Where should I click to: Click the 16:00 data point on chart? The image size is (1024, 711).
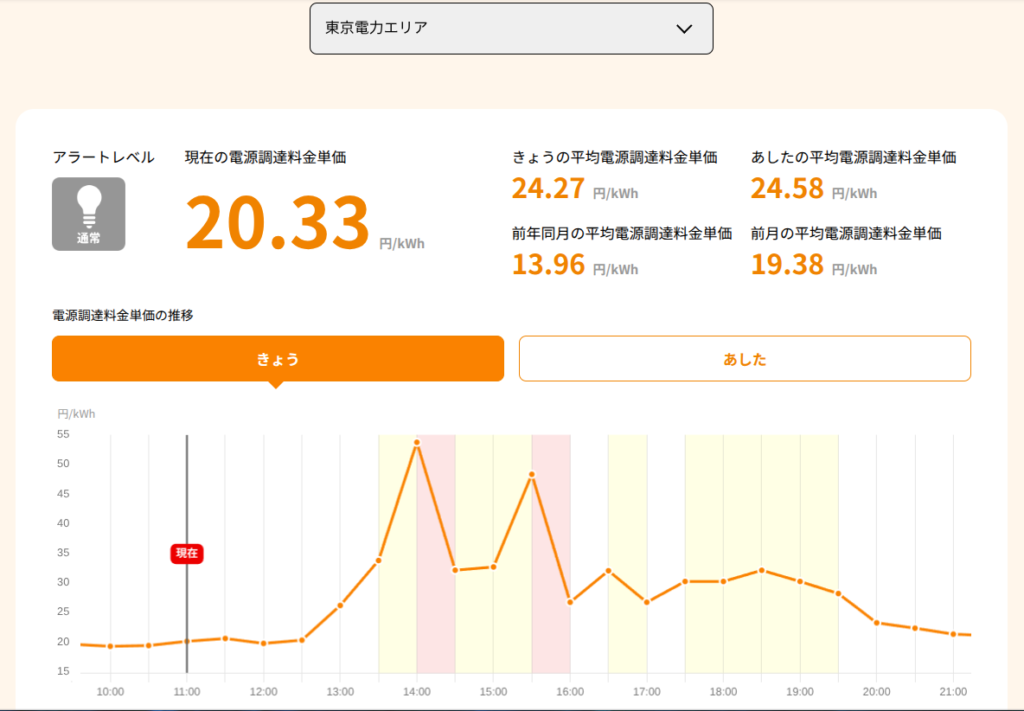pos(570,602)
